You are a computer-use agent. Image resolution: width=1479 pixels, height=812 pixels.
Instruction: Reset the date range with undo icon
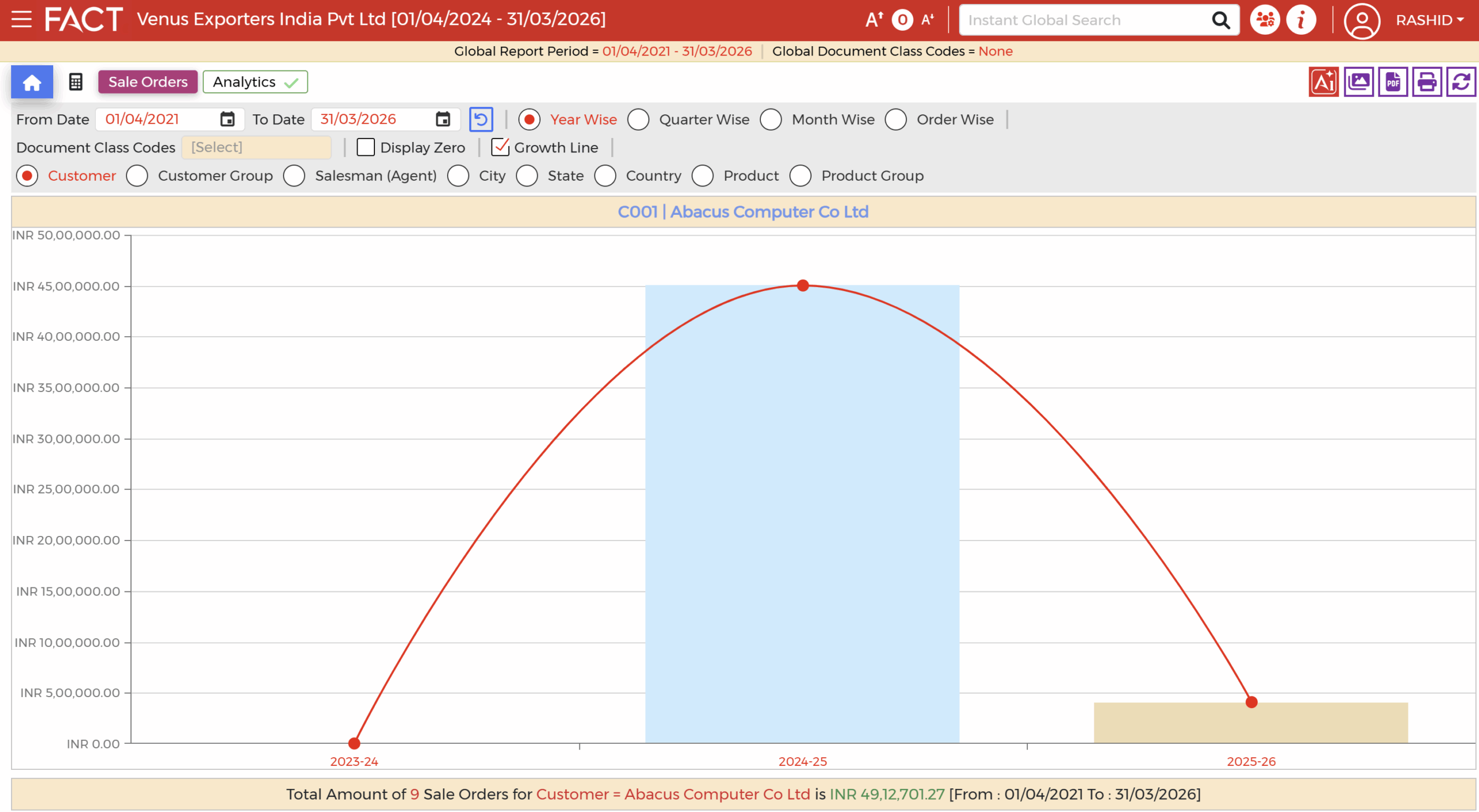pyautogui.click(x=481, y=120)
